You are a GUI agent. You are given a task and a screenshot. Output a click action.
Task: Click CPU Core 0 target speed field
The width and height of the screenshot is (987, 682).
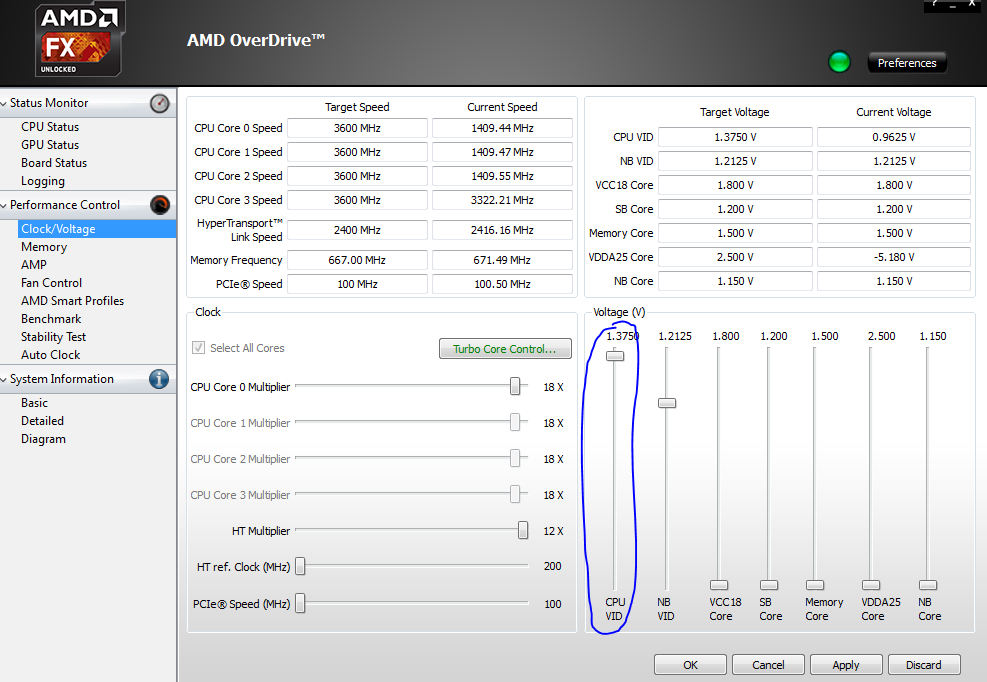pos(358,128)
